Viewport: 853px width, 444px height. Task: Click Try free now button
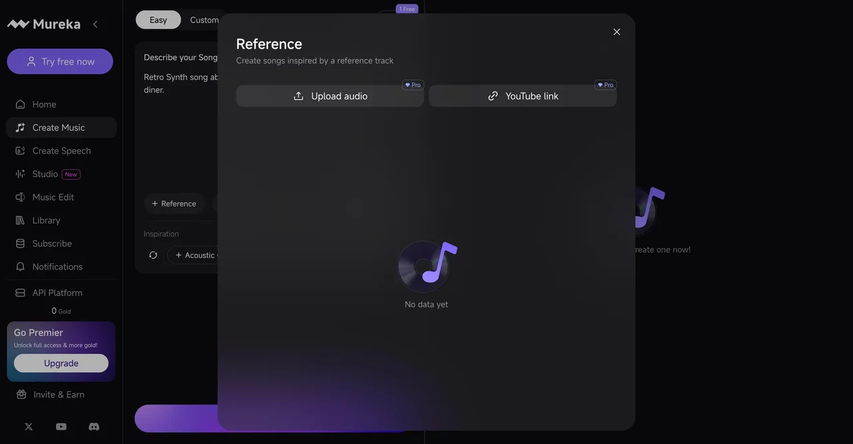coord(60,61)
